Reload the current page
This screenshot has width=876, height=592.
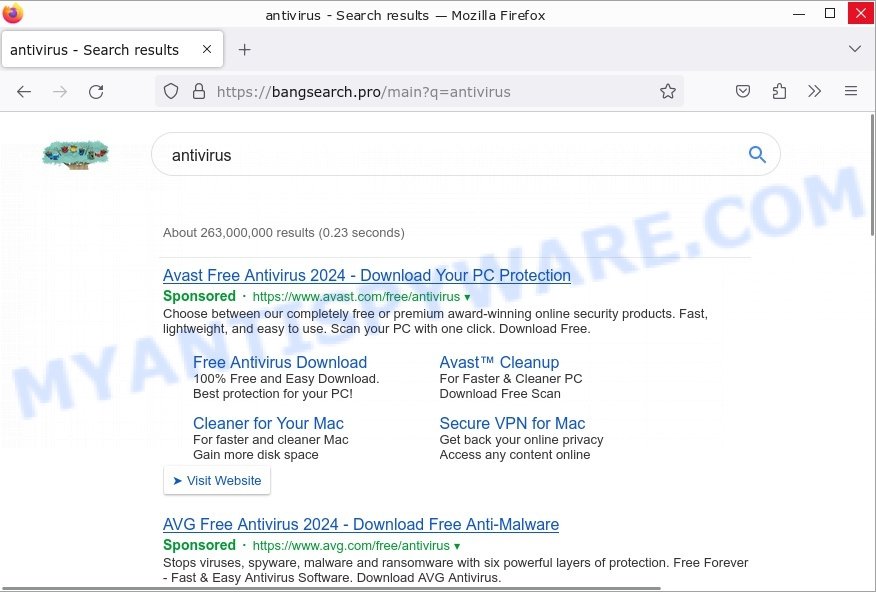pyautogui.click(x=96, y=92)
